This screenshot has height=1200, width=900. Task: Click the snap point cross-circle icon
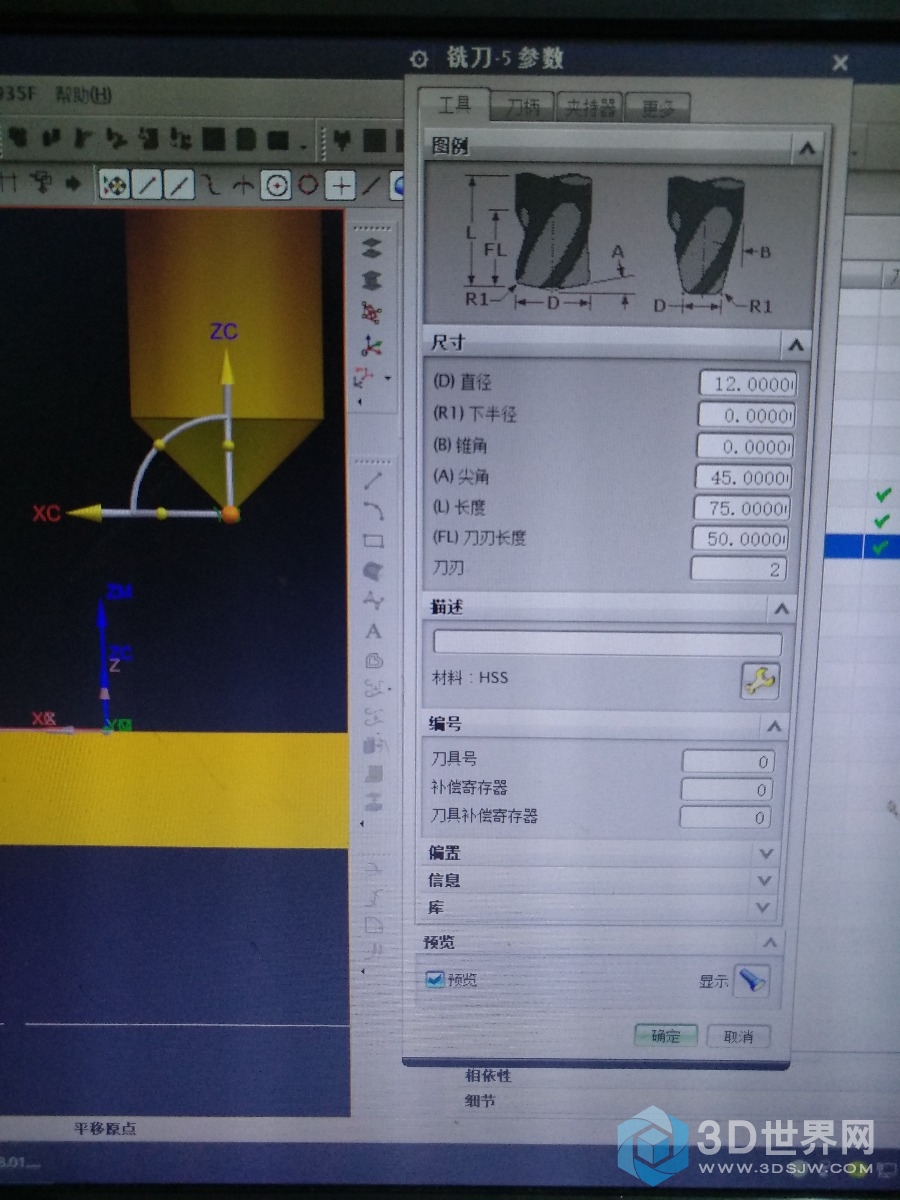pyautogui.click(x=115, y=184)
